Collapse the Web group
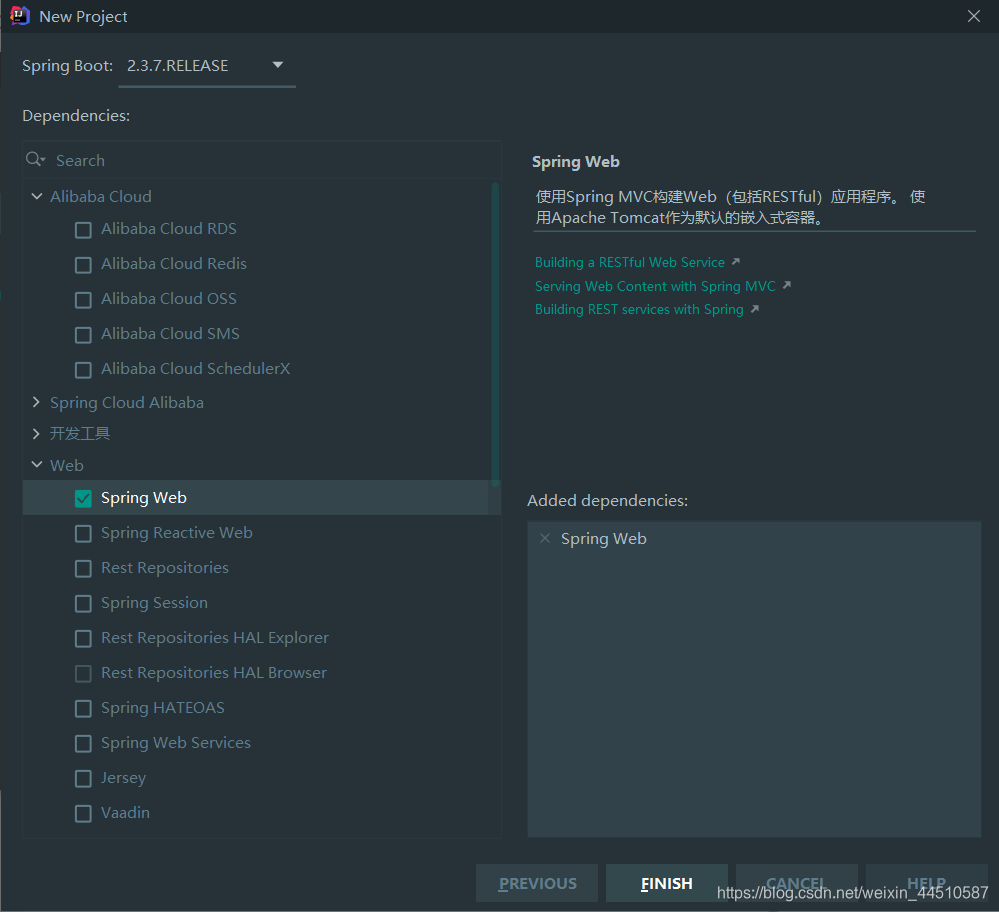The width and height of the screenshot is (999, 912). (x=37, y=465)
